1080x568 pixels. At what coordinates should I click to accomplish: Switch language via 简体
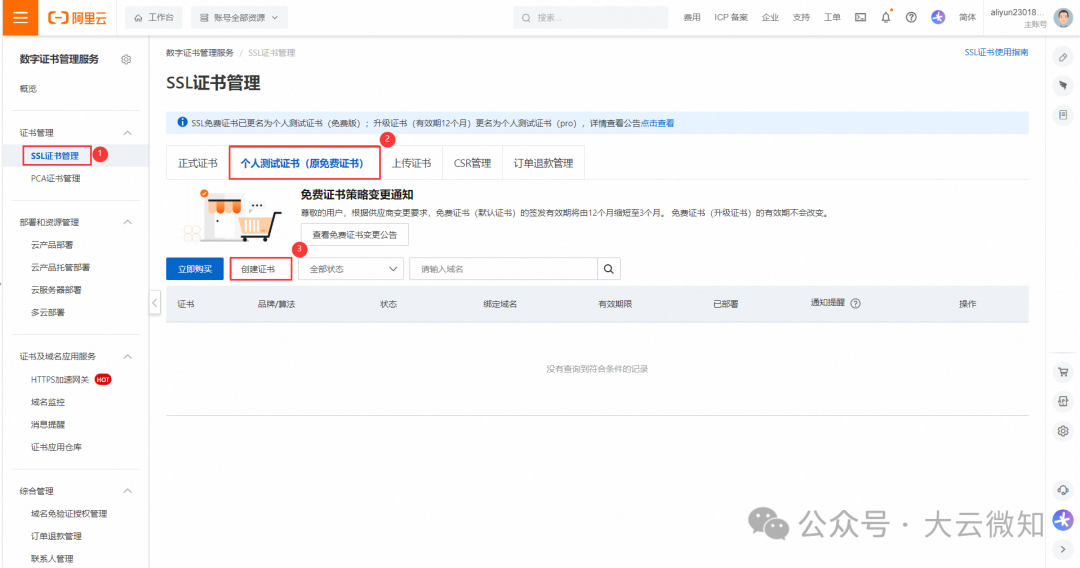pyautogui.click(x=968, y=17)
